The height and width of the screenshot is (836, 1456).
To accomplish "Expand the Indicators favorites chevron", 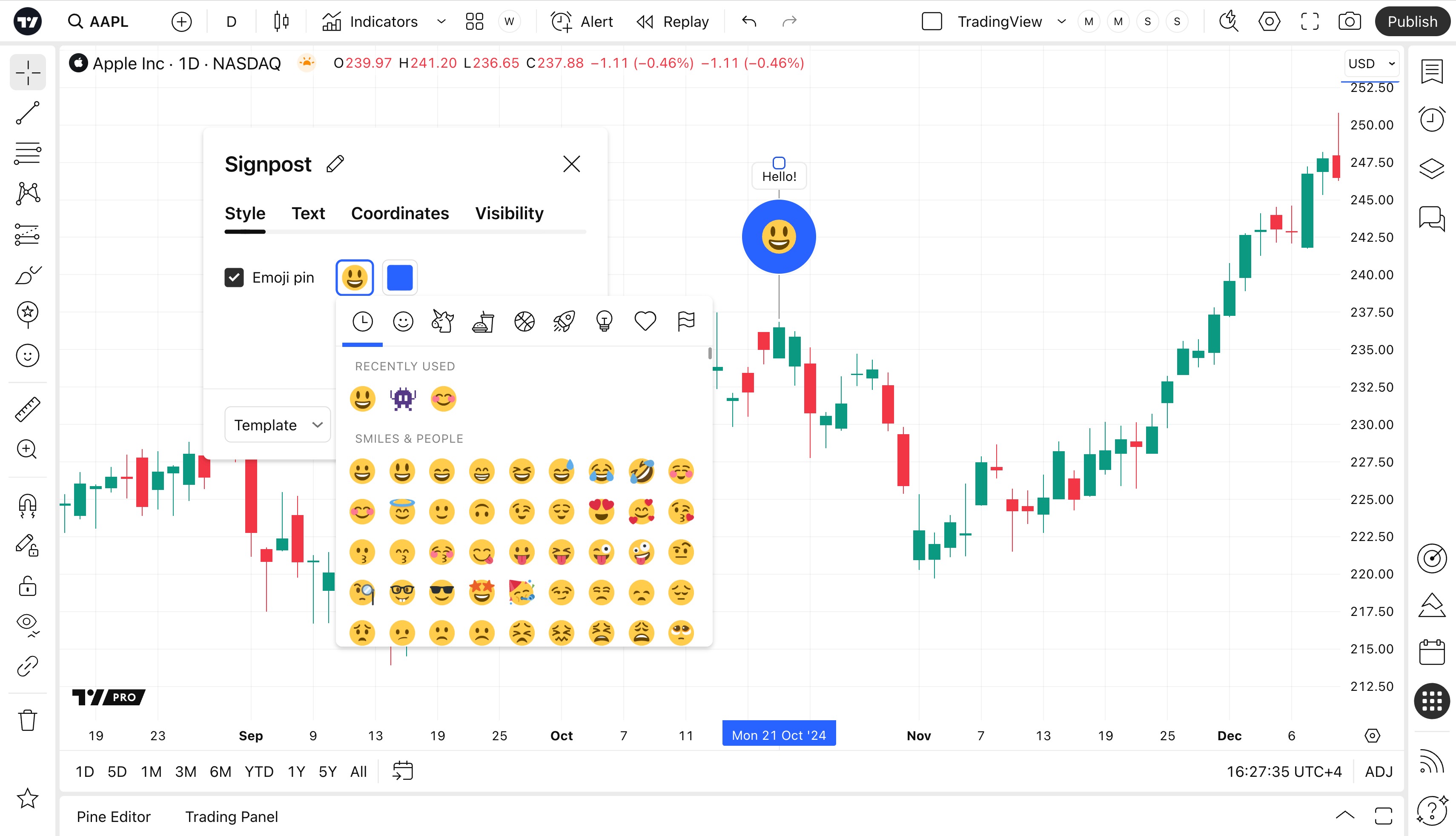I will [x=441, y=22].
